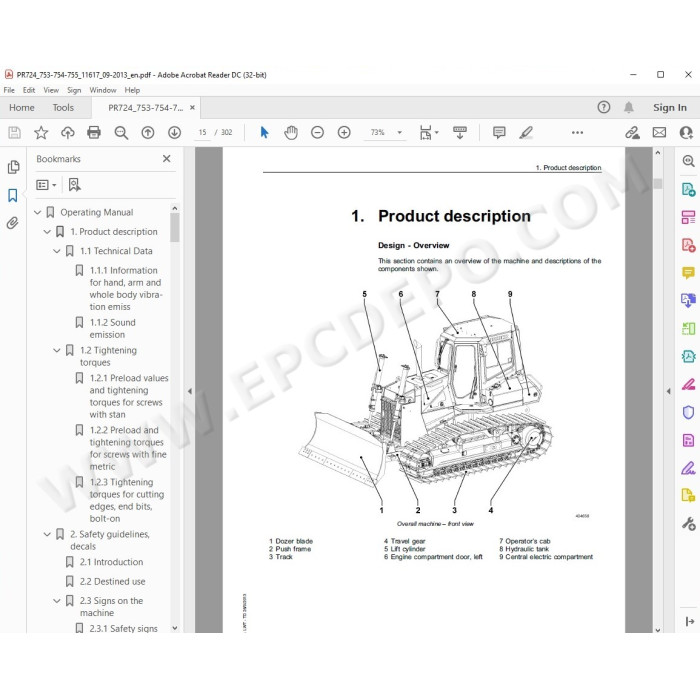This screenshot has width=700, height=700.
Task: View notifications bell
Action: tap(629, 107)
